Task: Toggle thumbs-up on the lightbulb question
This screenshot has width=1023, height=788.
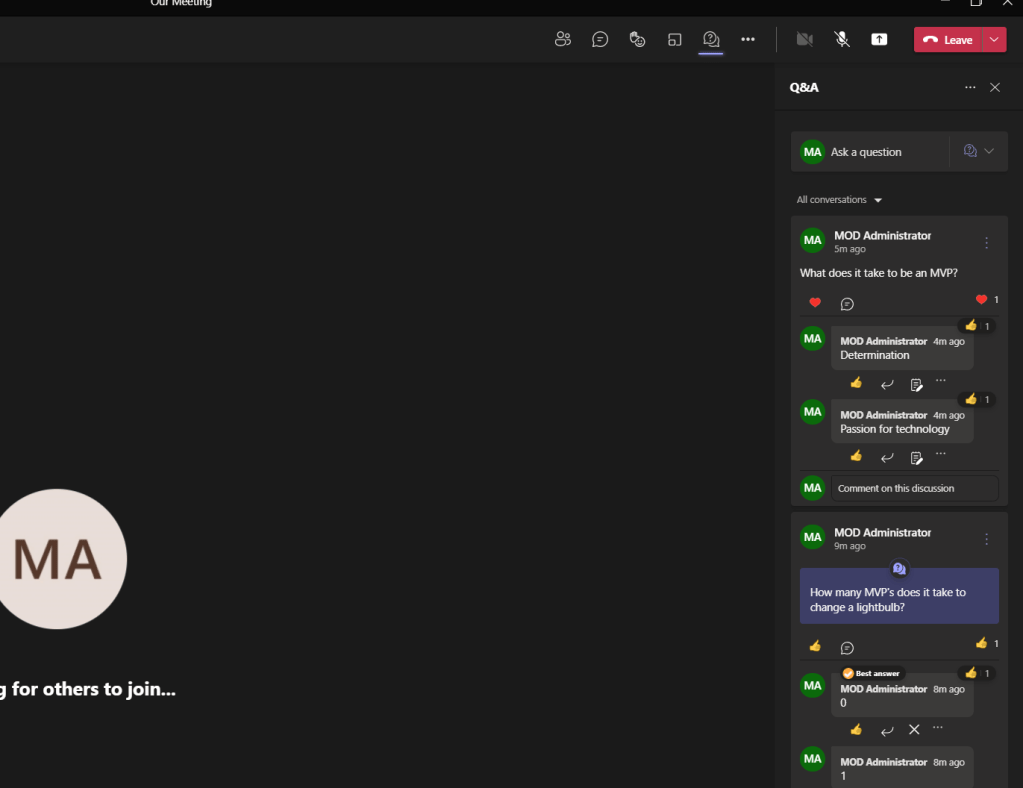Action: tap(815, 646)
